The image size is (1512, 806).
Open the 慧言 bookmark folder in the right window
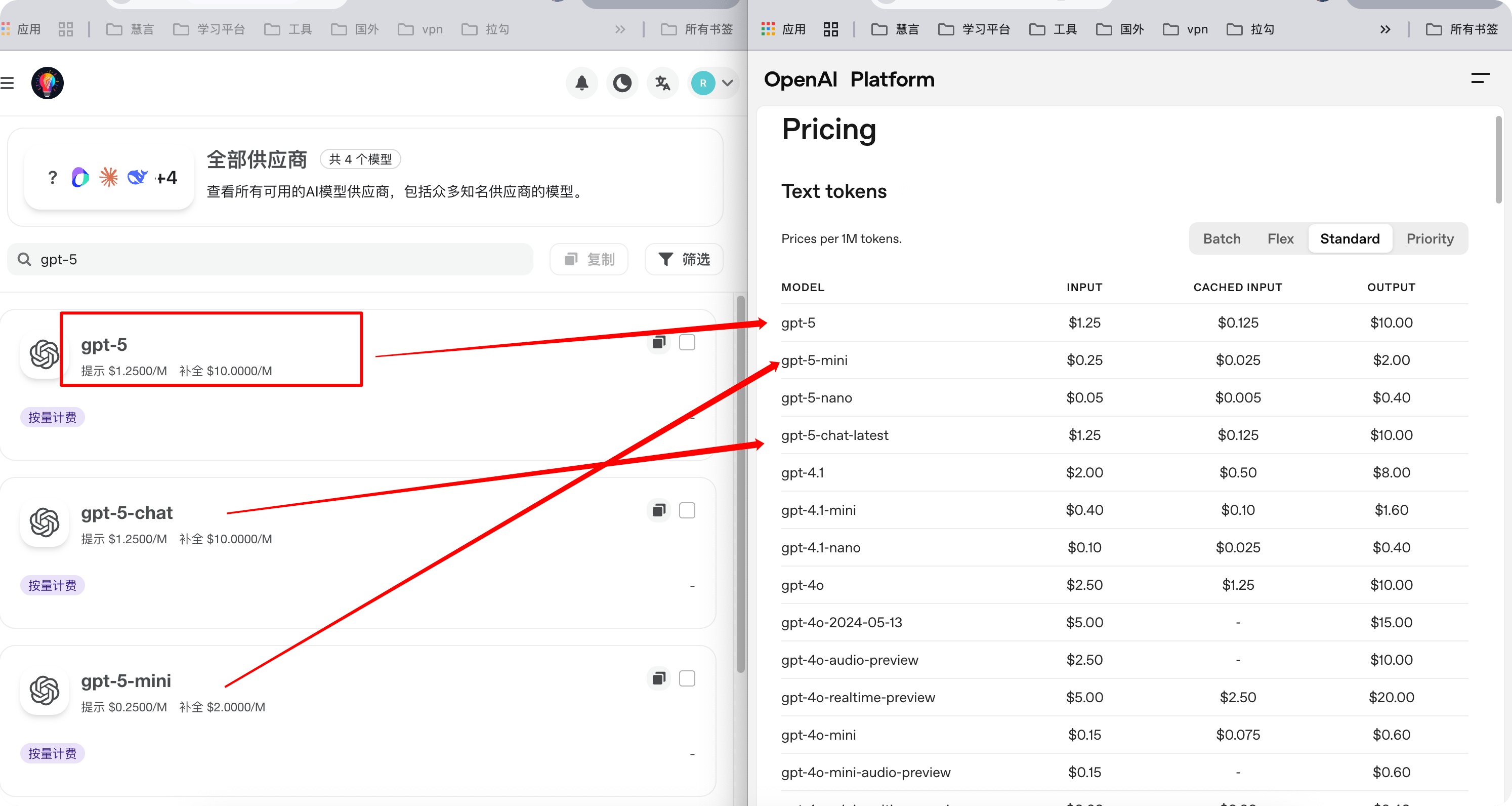click(x=895, y=29)
